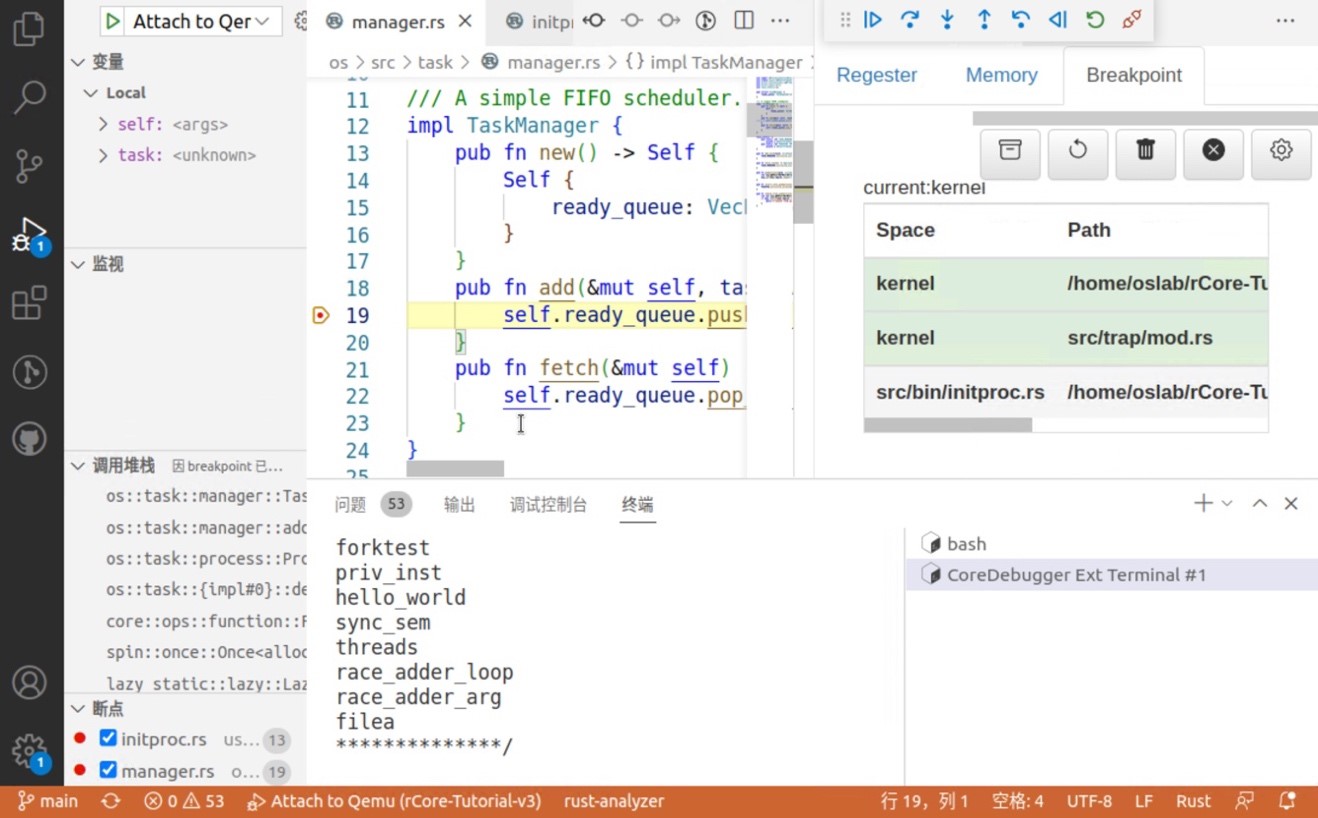Collapse the 监视 section
This screenshot has width=1318, height=818.
pos(78,264)
